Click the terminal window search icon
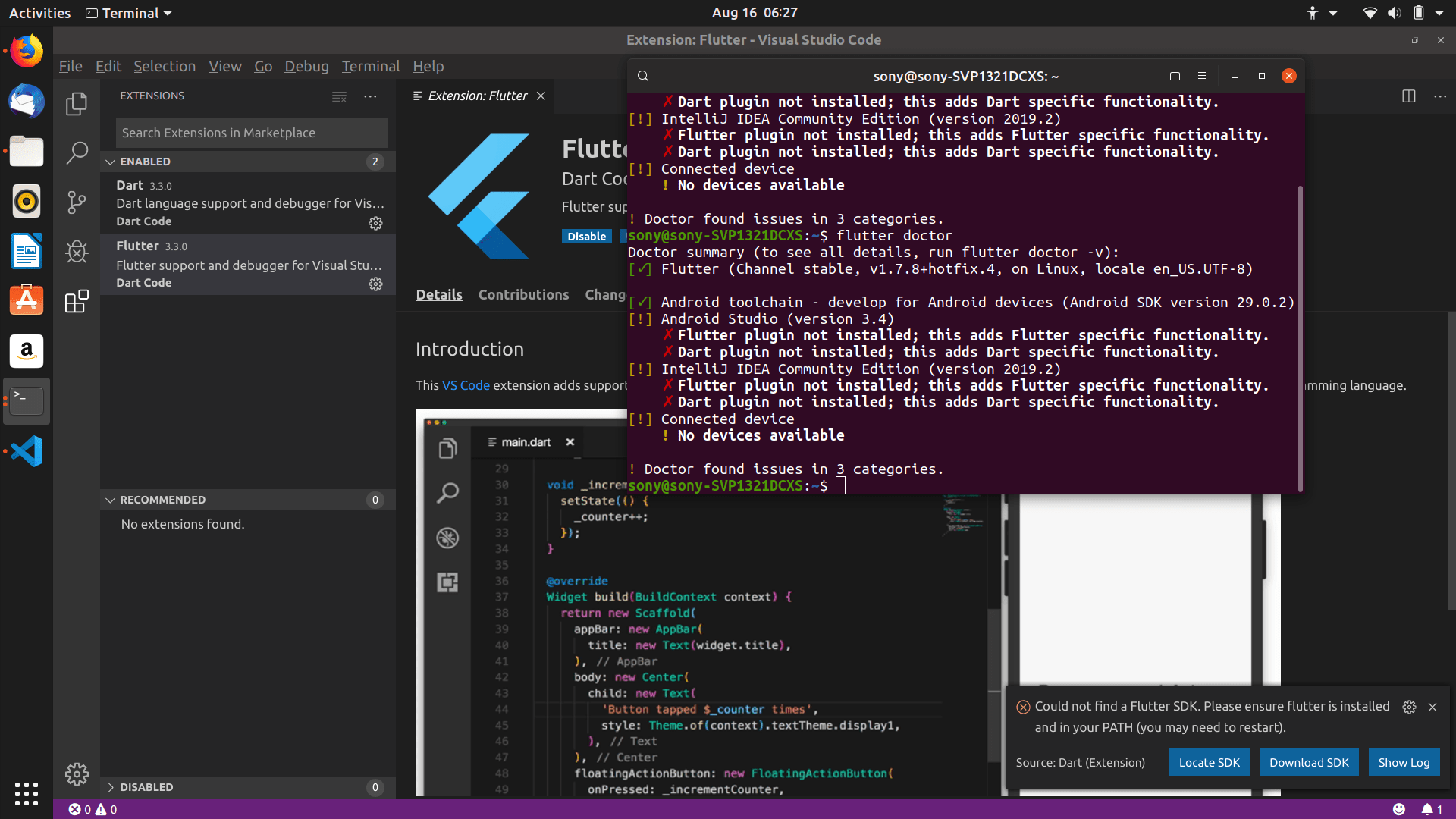 click(x=643, y=76)
